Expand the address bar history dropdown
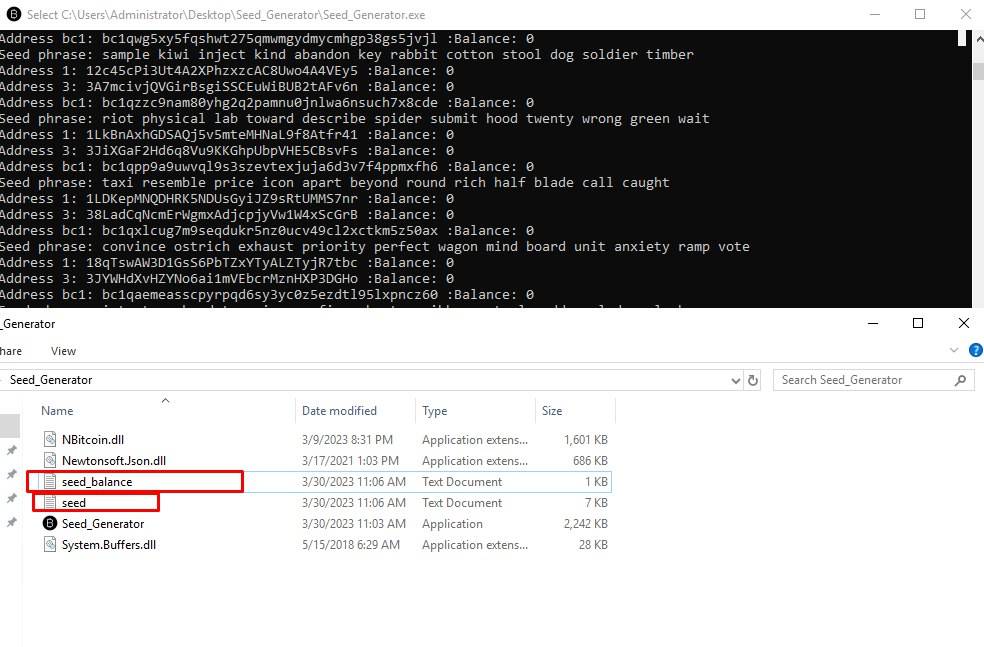The image size is (984, 647). click(x=735, y=380)
